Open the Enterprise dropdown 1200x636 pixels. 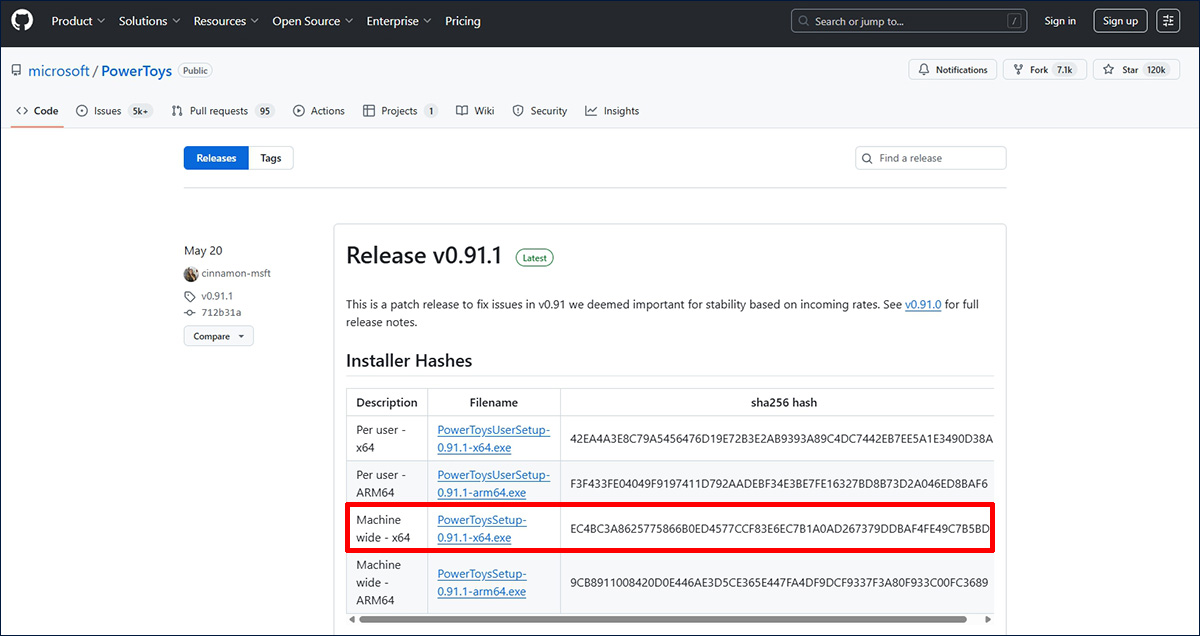tap(399, 21)
